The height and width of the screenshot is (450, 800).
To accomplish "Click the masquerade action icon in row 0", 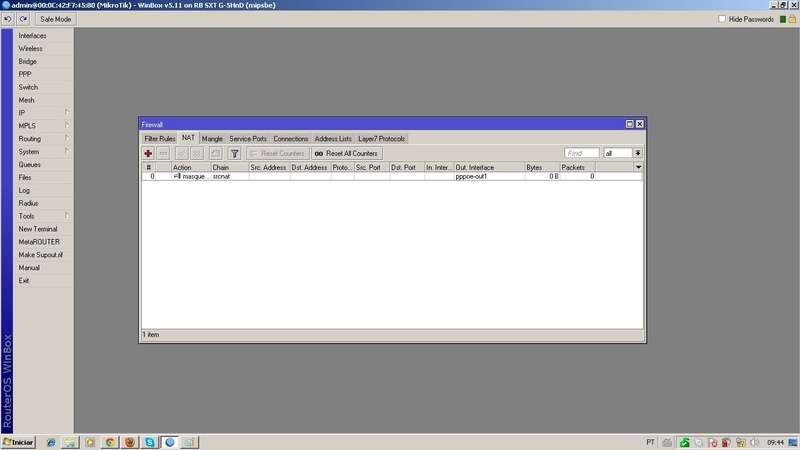I will (x=177, y=176).
